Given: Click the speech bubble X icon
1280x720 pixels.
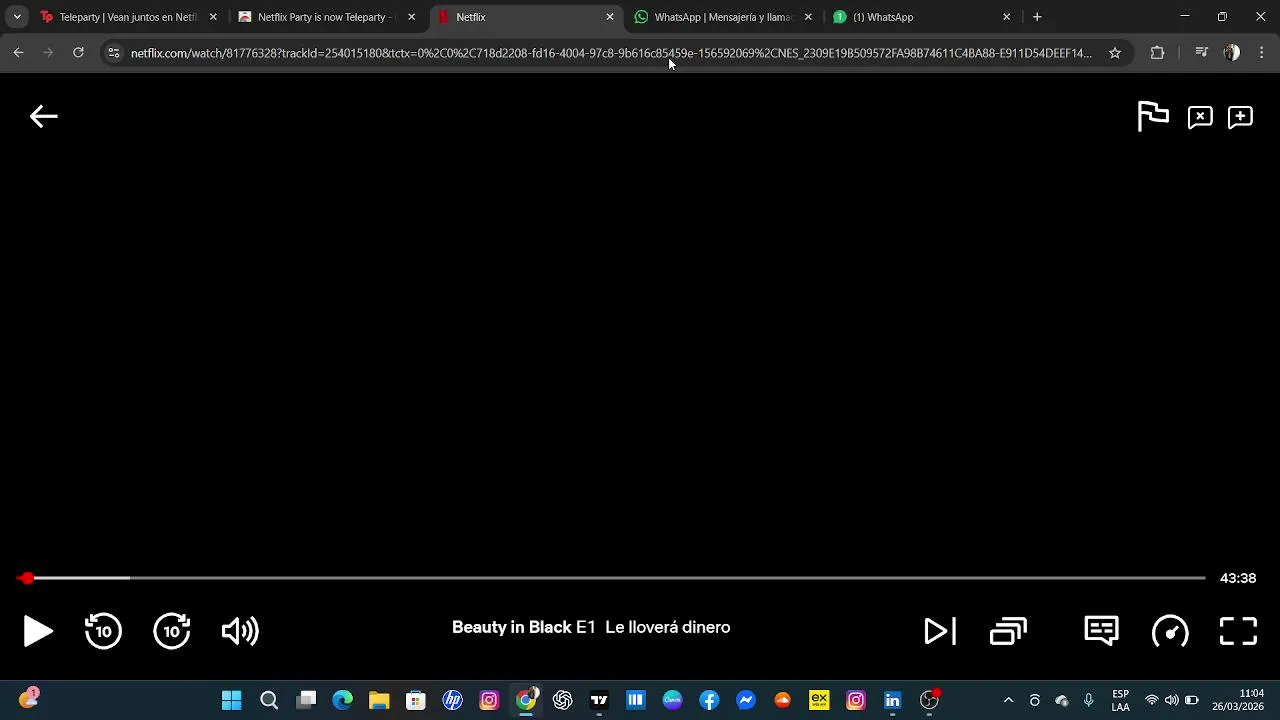Looking at the screenshot, I should tap(1200, 117).
